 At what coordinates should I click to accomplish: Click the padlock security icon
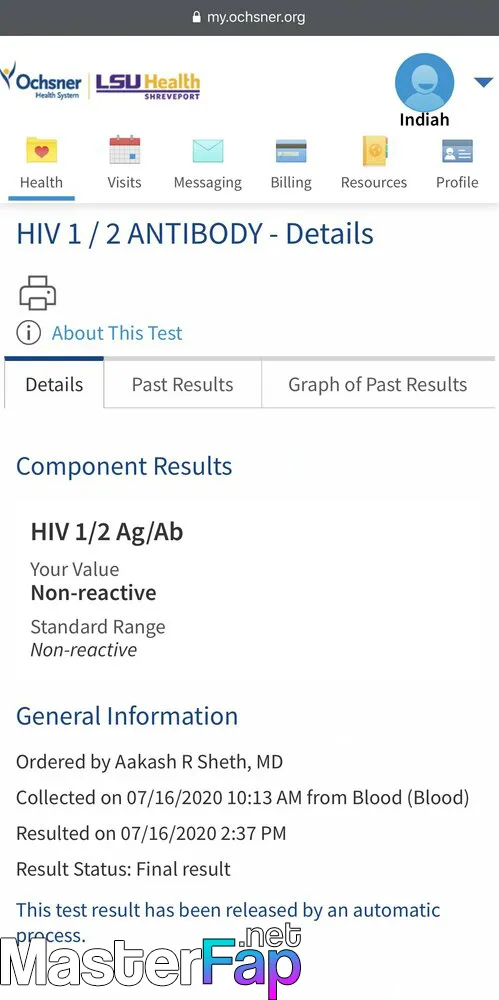point(197,17)
